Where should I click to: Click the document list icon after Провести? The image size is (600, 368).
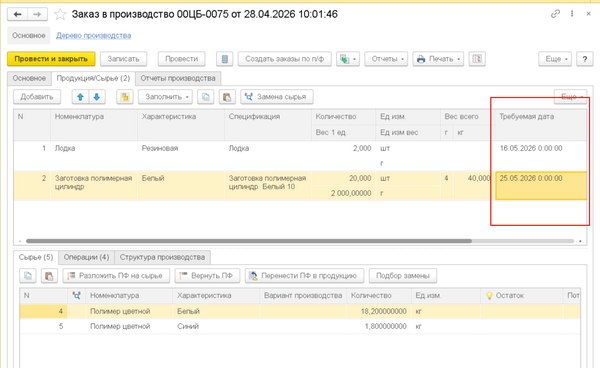[x=225, y=59]
